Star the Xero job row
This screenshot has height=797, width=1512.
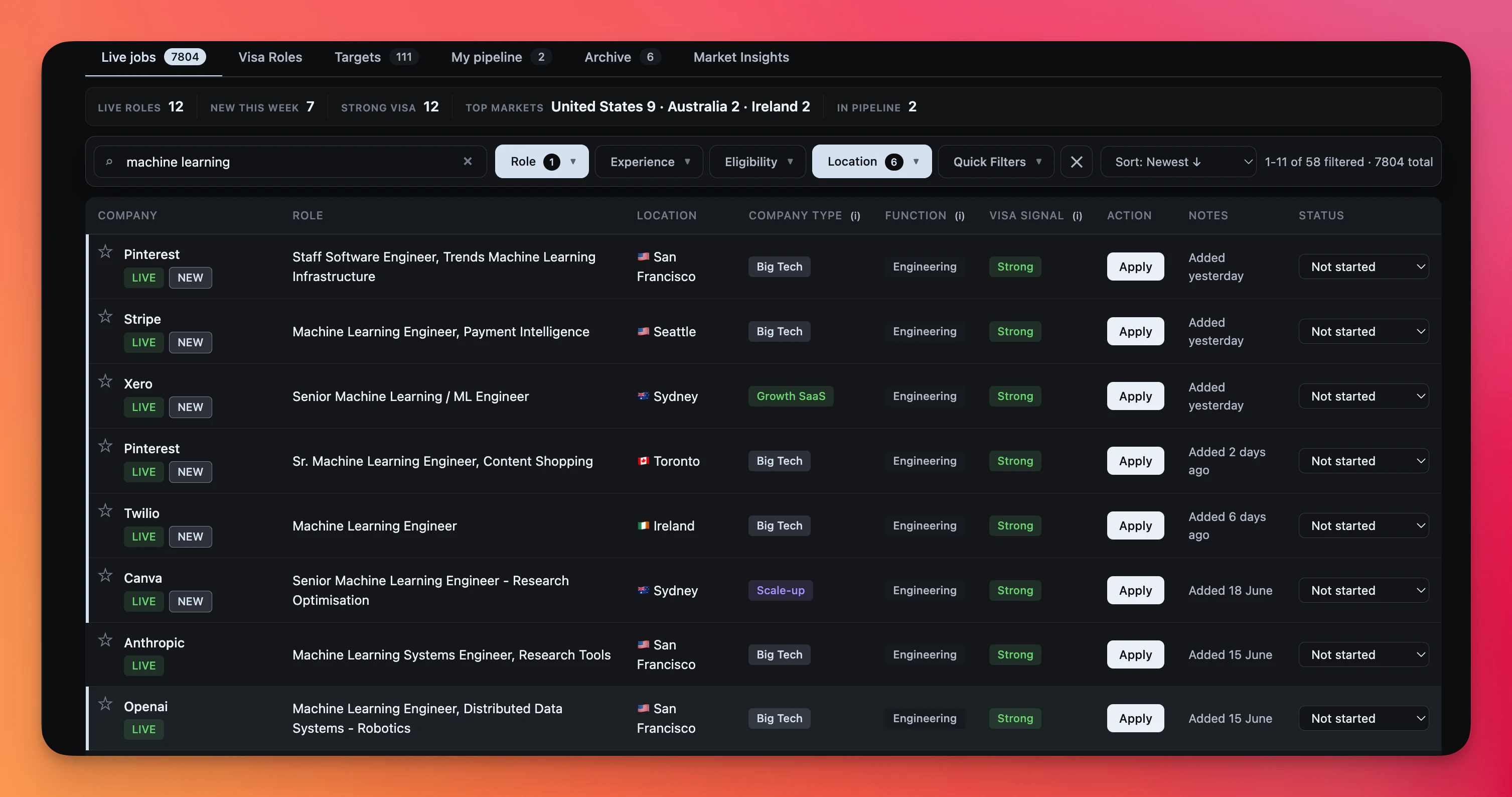point(105,380)
